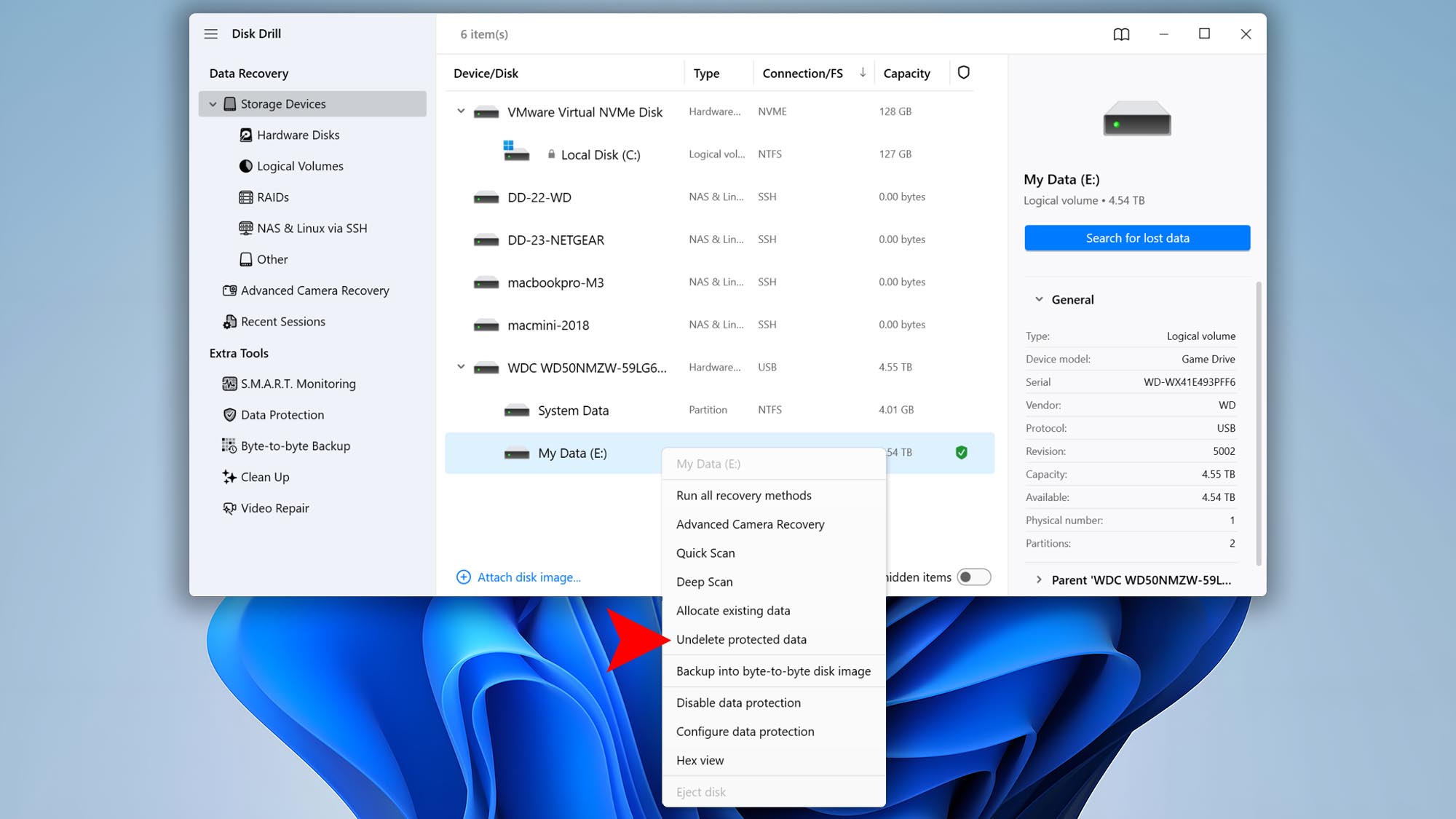Choose Quick Scan from context menu
This screenshot has width=1456, height=819.
click(x=773, y=553)
